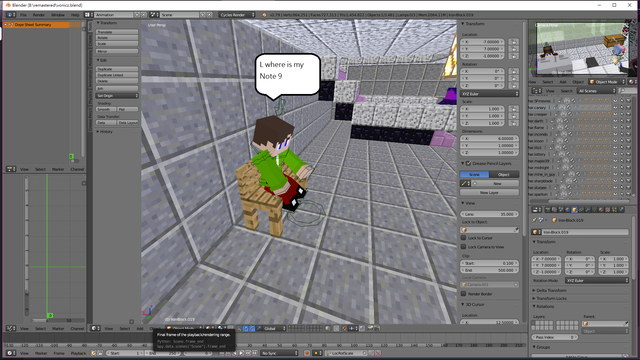Click the Blender logo icon in info header
This screenshot has width=640, height=360.
point(264,15)
